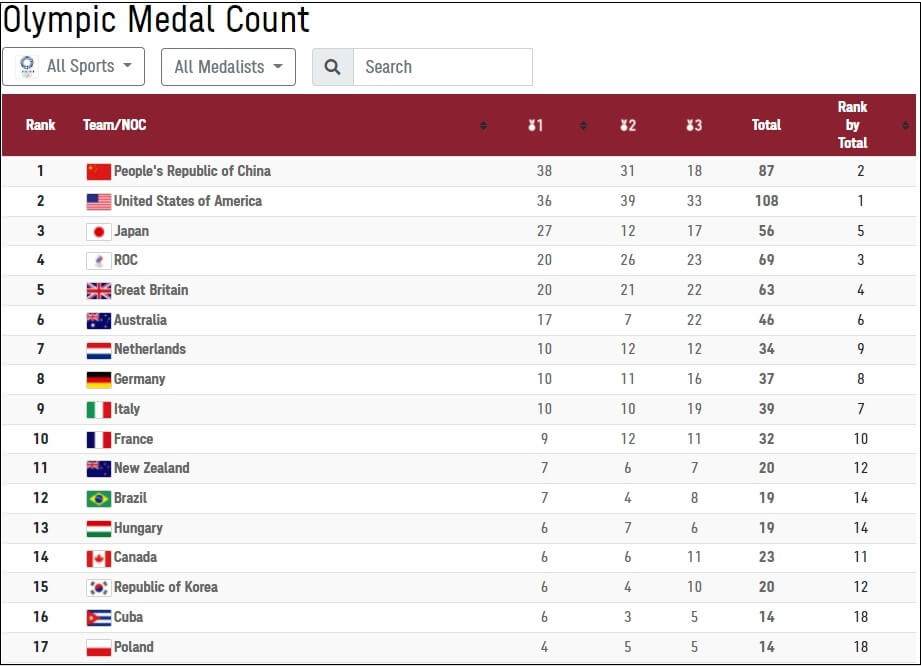
Task: Click the Japan flag icon
Action: pyautogui.click(x=99, y=231)
